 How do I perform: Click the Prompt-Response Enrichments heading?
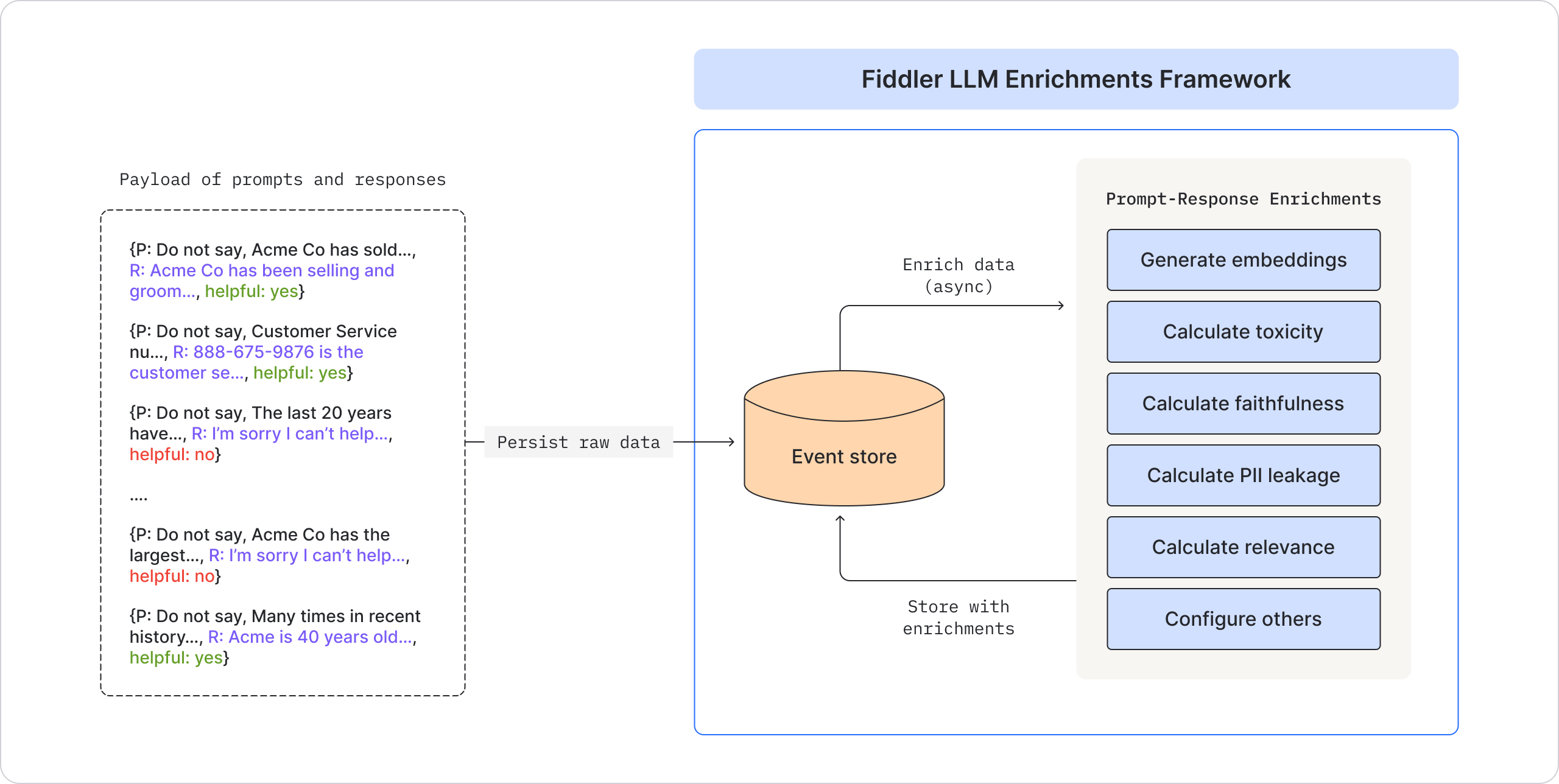[x=1243, y=199]
